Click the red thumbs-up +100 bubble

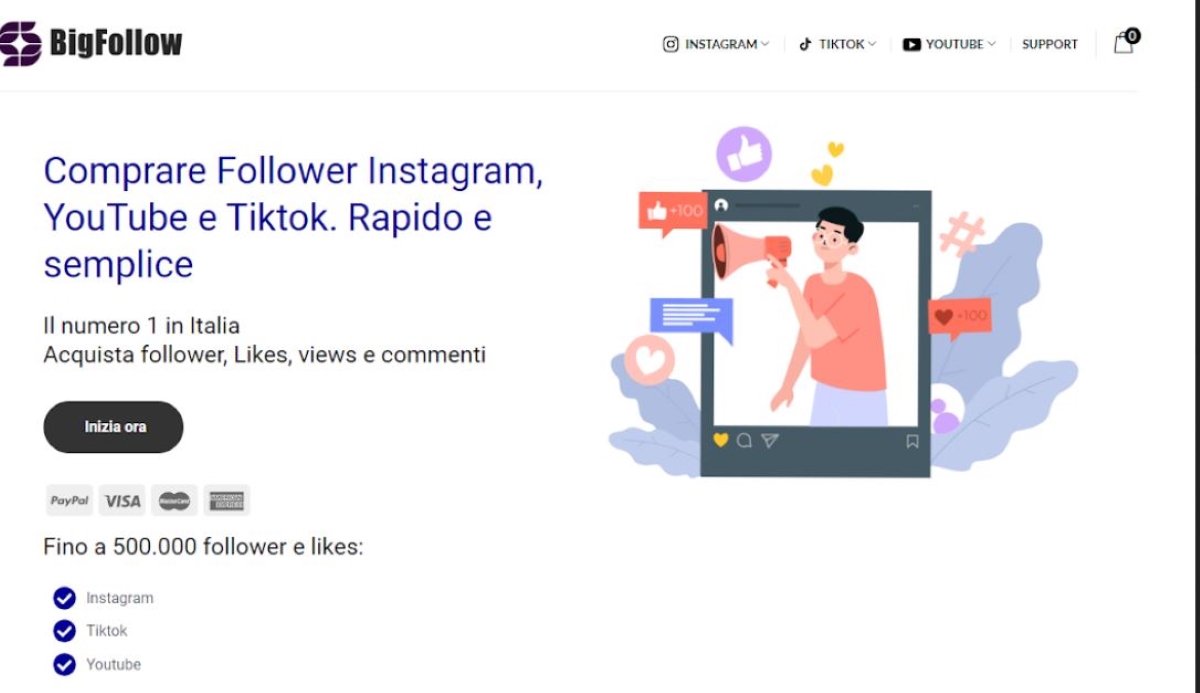[x=672, y=213]
